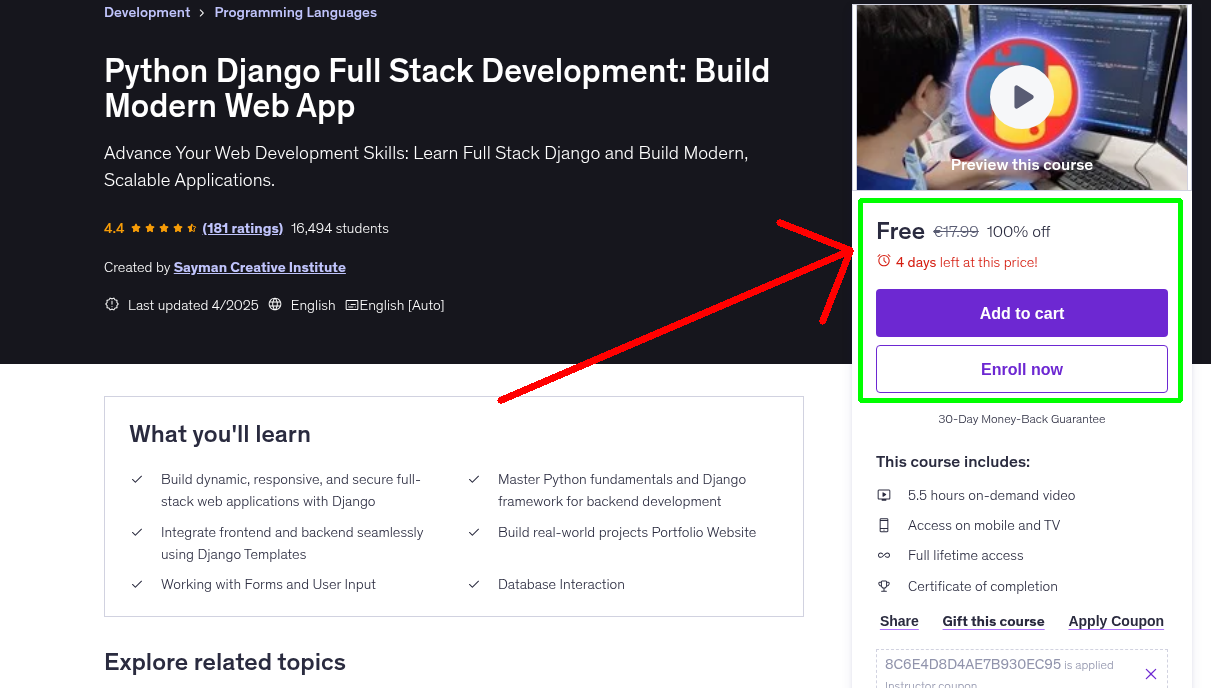Open the 181 ratings link

(242, 228)
